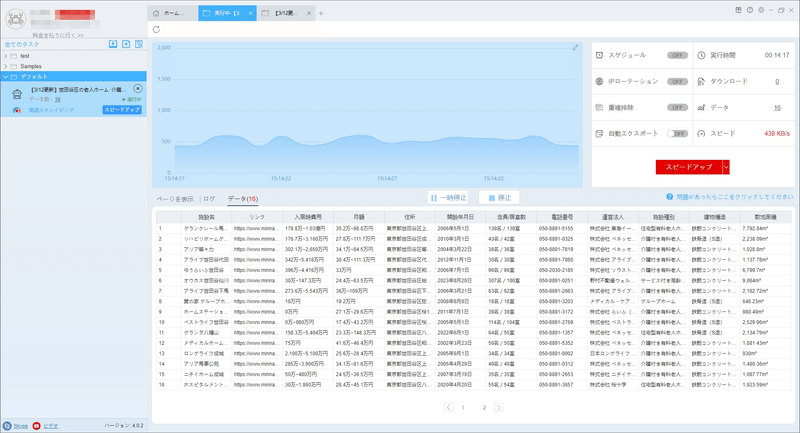The height and width of the screenshot is (433, 800).
Task: Click the スピード gauge icon in stats panel
Action: [702, 134]
